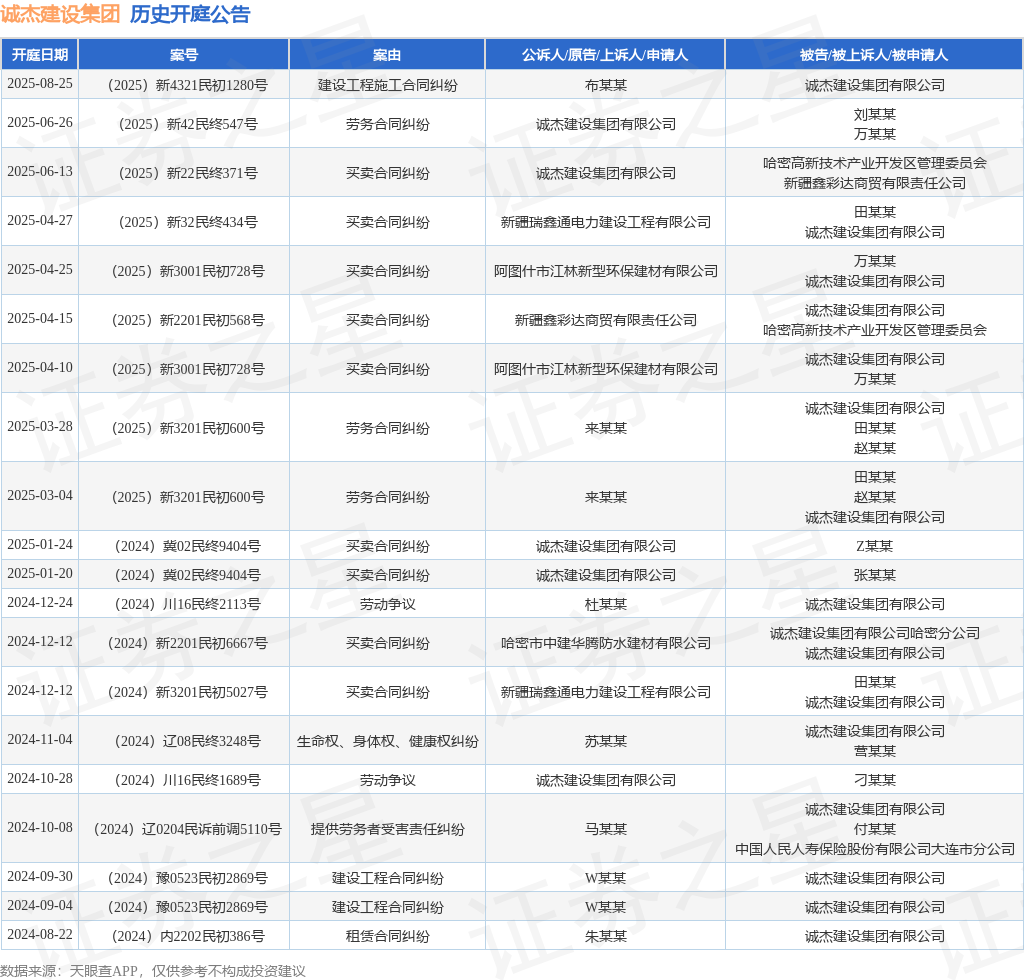Select defendant 诚杰建设集团有限公司哈密分公司
This screenshot has width=1024, height=980.
pyautogui.click(x=874, y=633)
